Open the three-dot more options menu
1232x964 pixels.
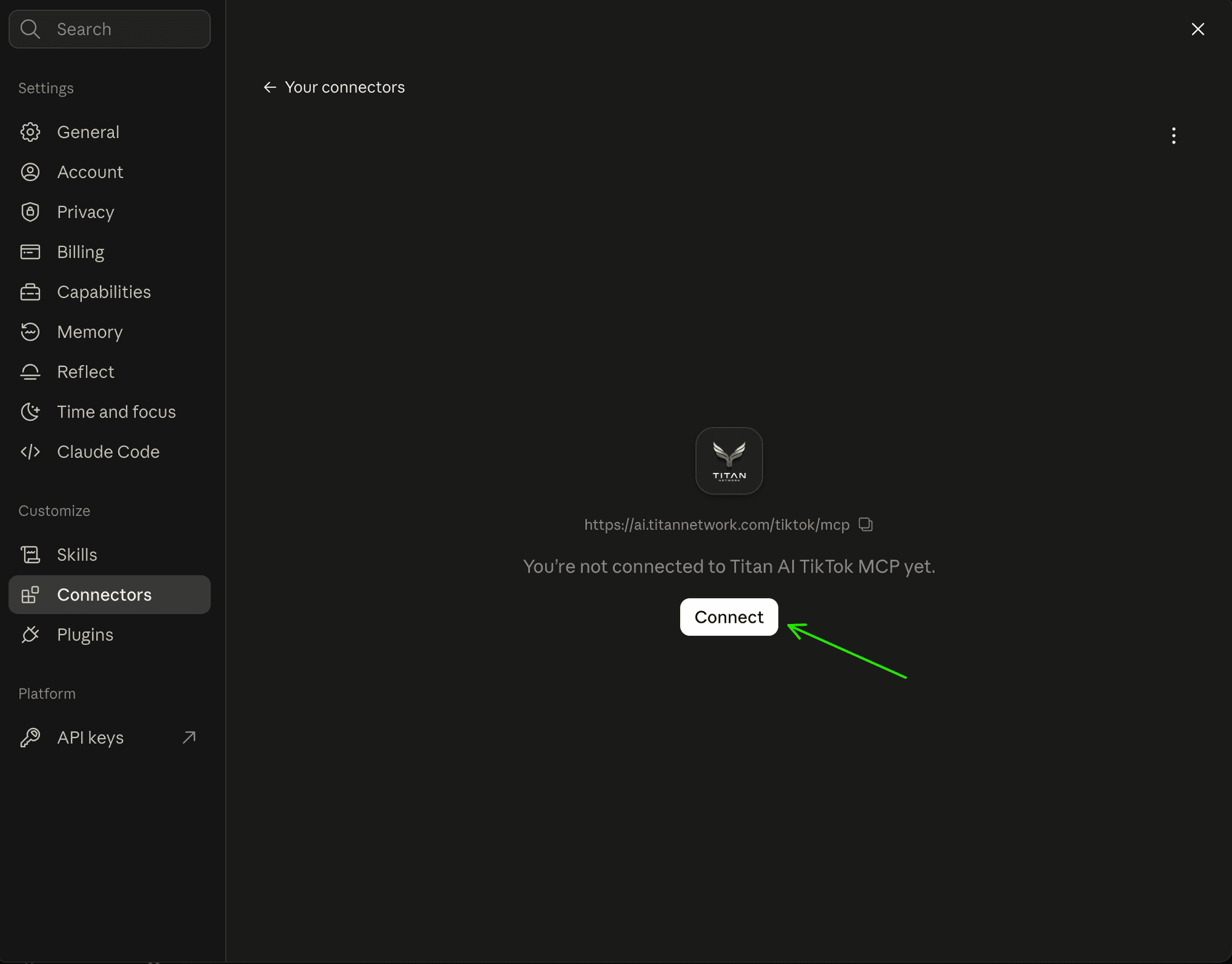pos(1173,136)
